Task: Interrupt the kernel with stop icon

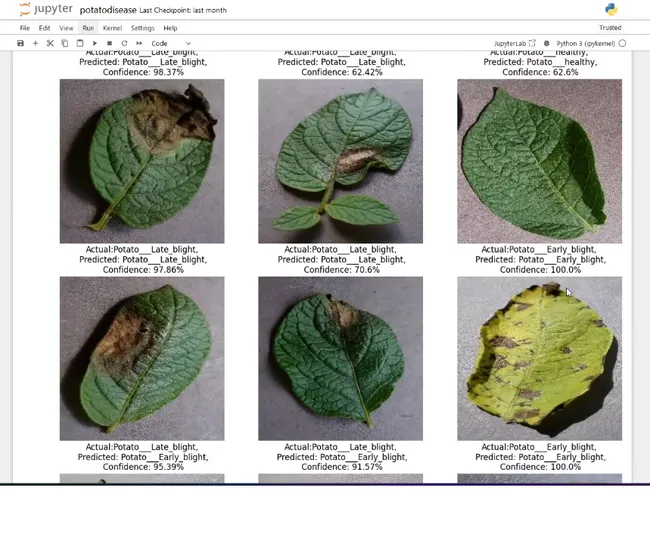Action: 109,43
